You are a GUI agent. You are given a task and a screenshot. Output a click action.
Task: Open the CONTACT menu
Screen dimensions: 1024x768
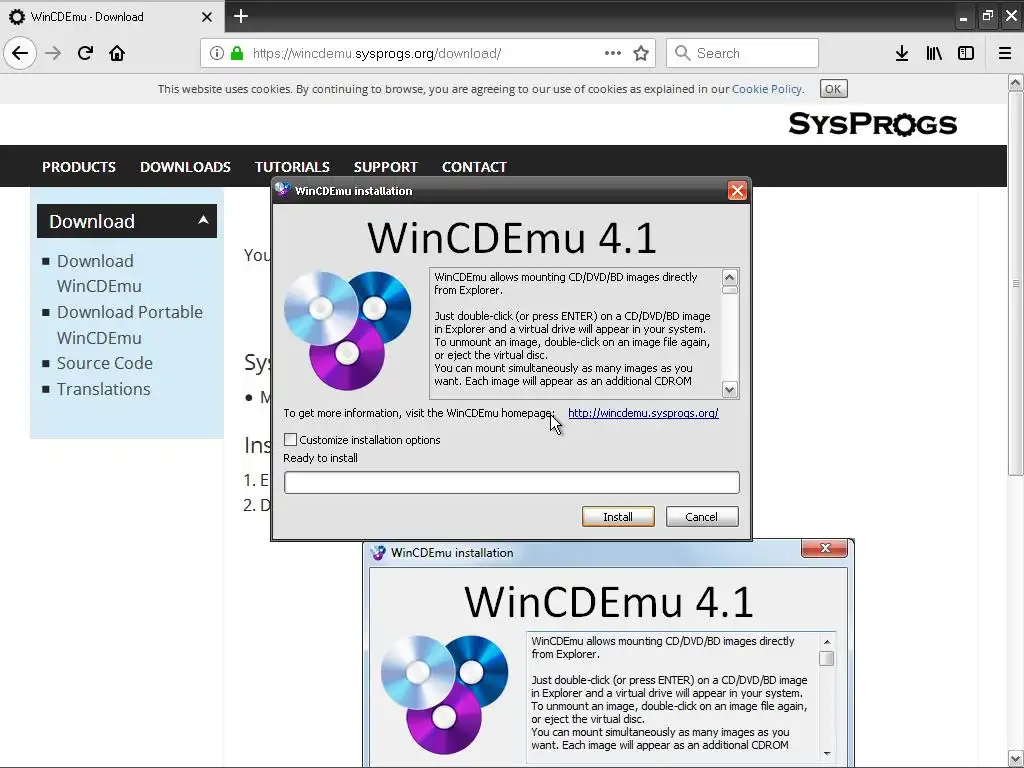(474, 167)
